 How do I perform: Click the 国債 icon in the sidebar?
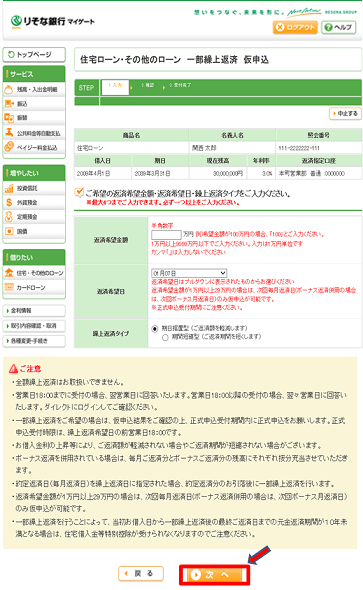(9, 231)
